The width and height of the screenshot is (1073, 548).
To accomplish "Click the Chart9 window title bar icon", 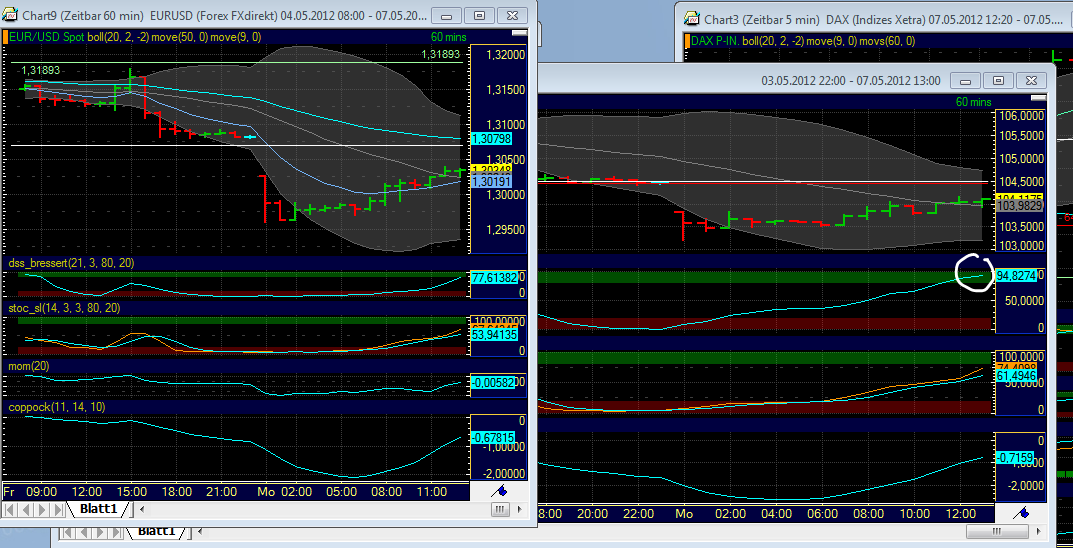I will pyautogui.click(x=11, y=14).
